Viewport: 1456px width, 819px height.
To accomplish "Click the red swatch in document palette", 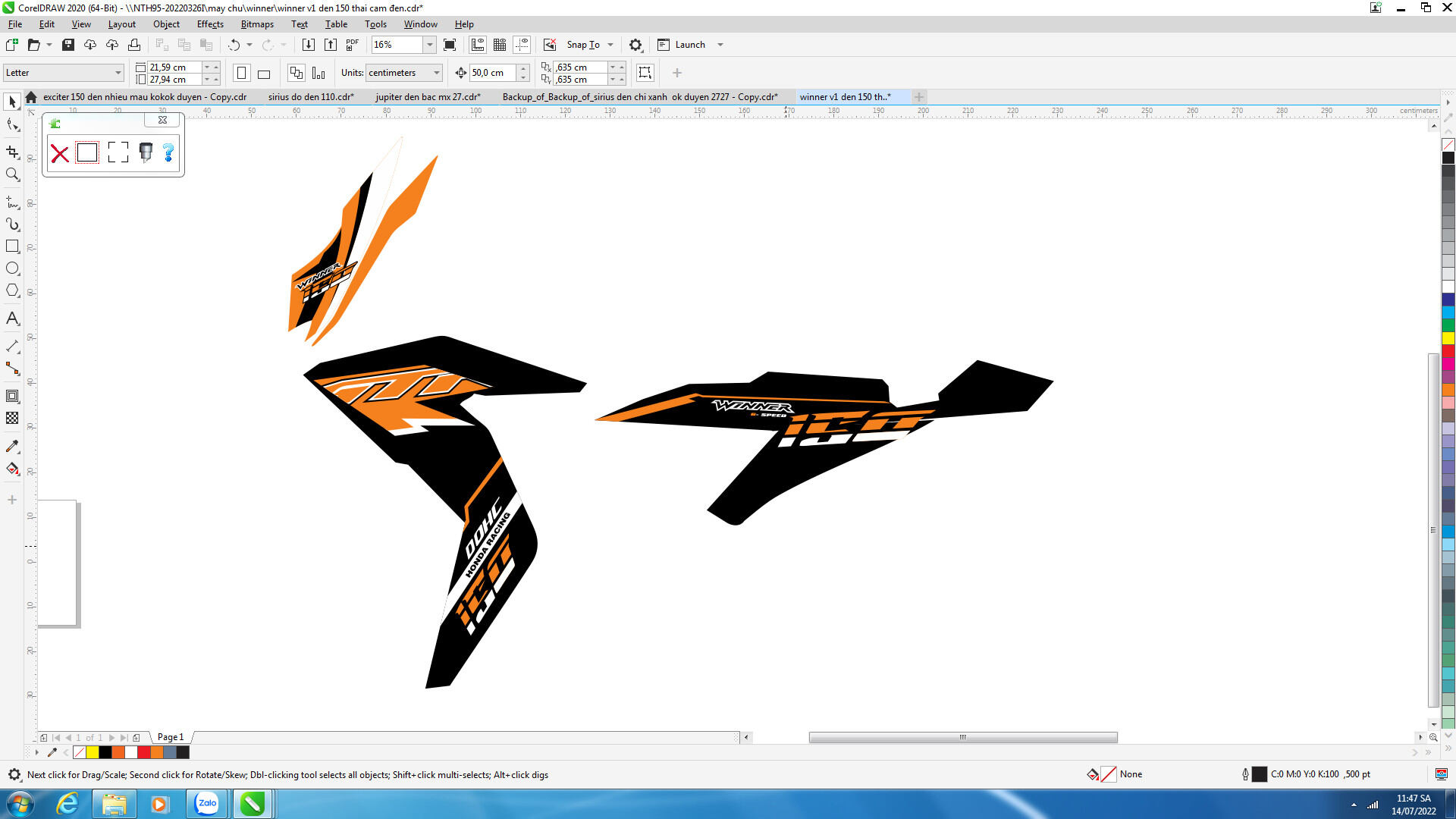I will (144, 752).
